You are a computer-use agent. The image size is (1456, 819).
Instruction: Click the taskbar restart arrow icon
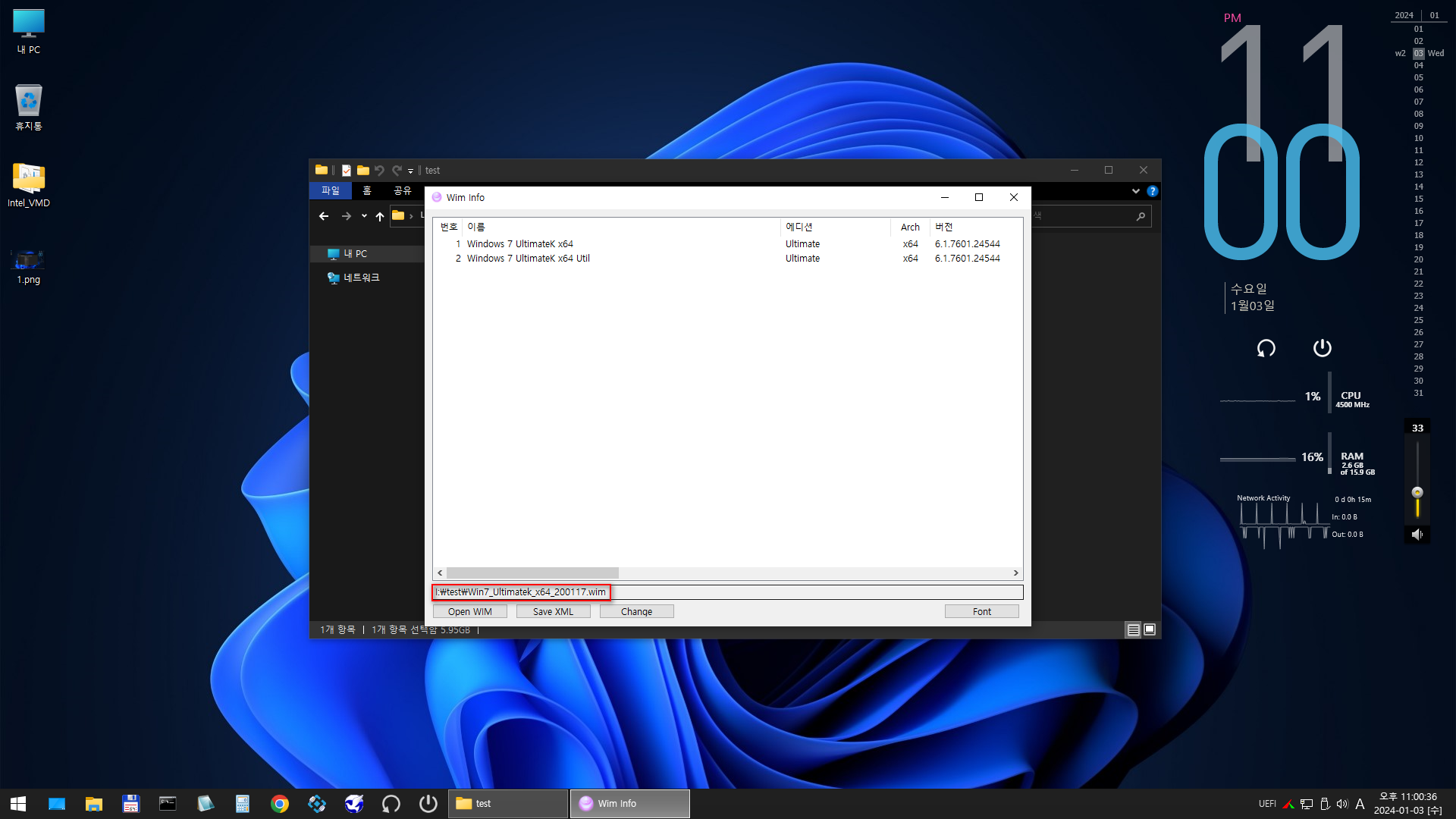point(391,804)
